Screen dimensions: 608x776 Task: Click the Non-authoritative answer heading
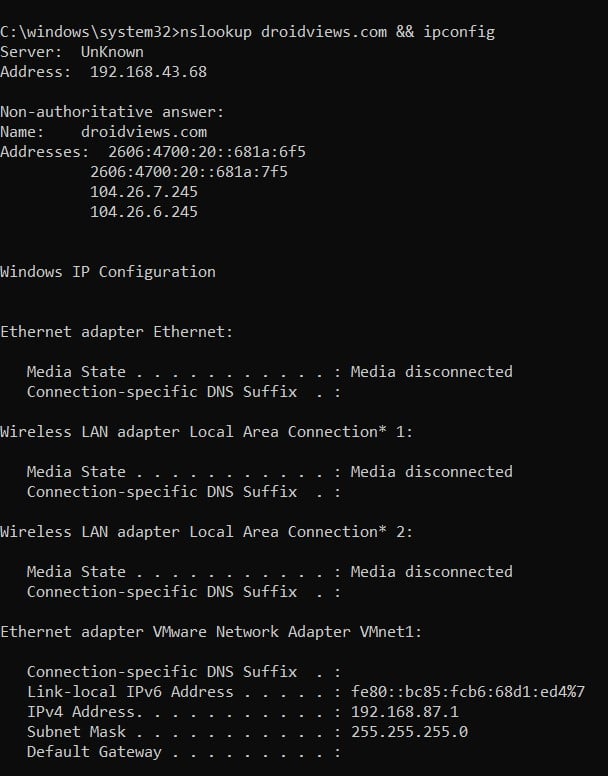pyautogui.click(x=112, y=112)
